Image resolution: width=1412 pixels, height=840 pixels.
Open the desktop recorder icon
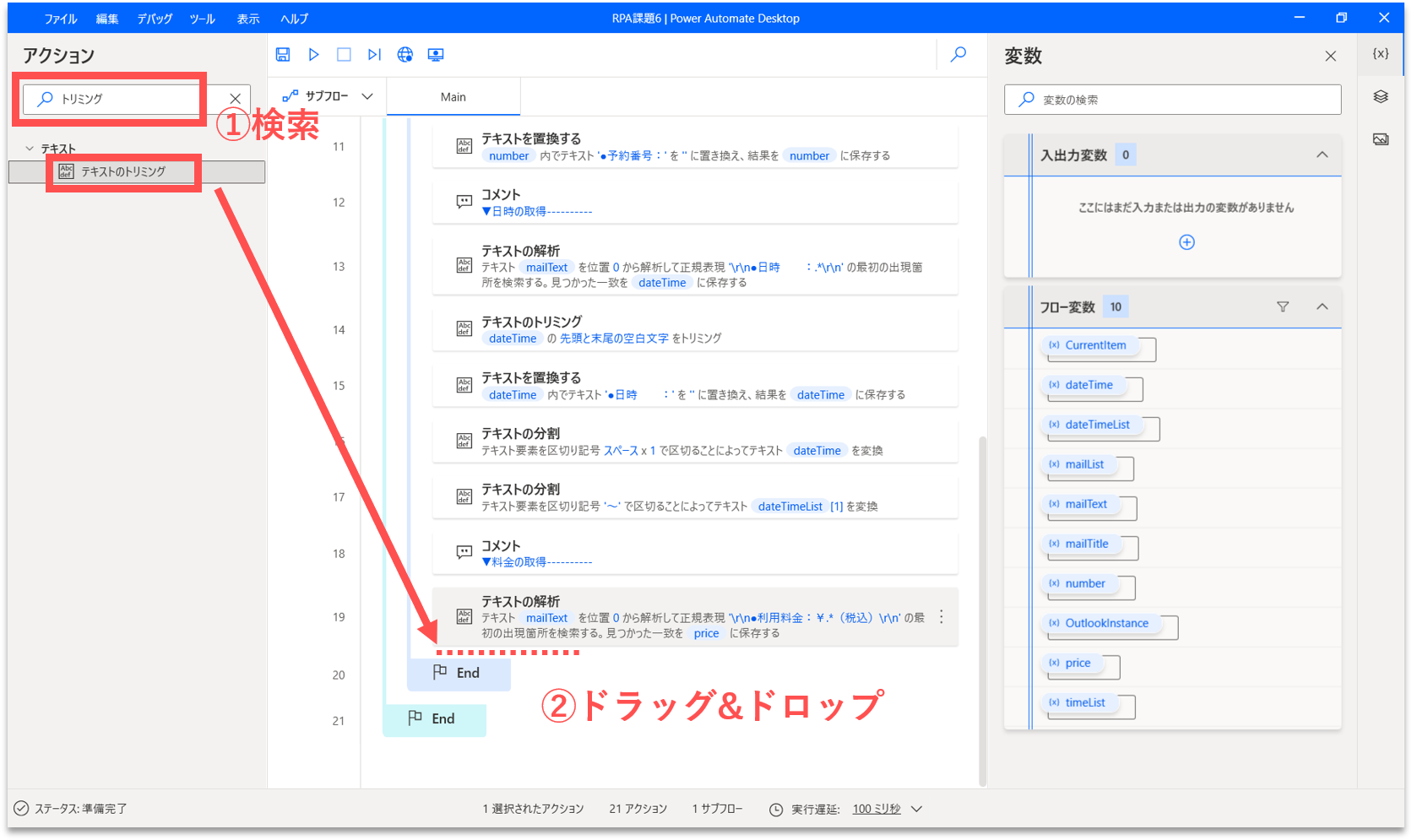click(x=436, y=54)
